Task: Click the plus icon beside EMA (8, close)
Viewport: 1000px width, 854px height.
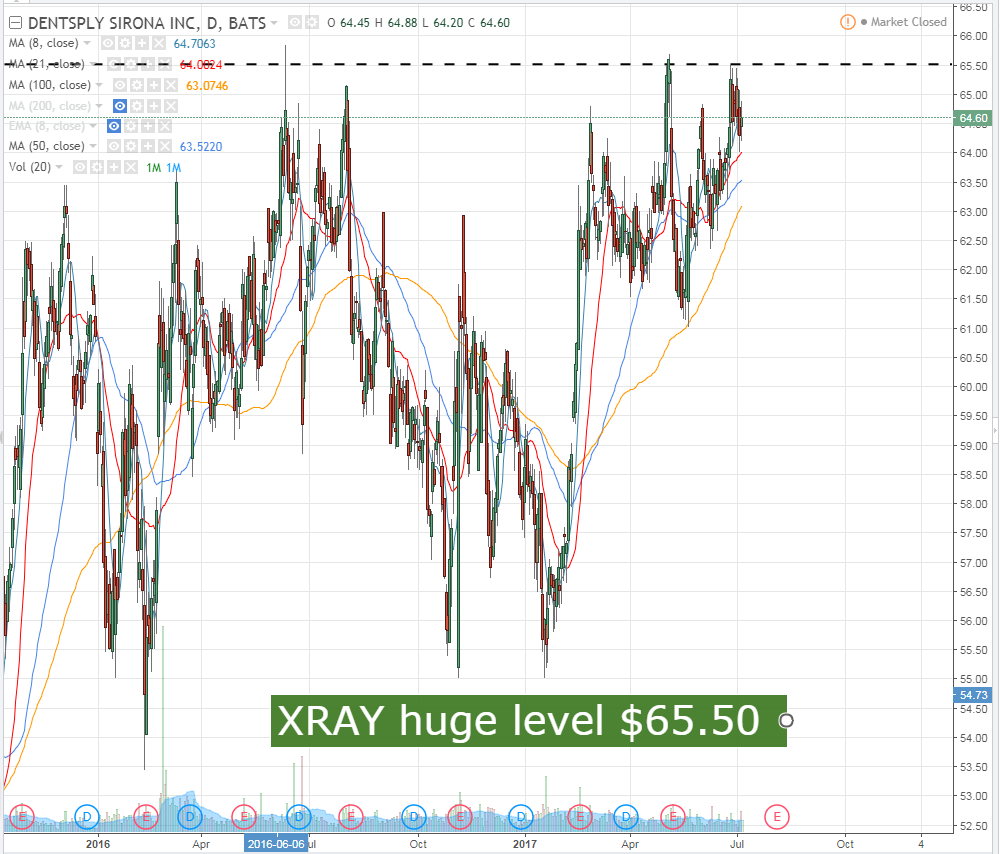Action: click(x=148, y=126)
